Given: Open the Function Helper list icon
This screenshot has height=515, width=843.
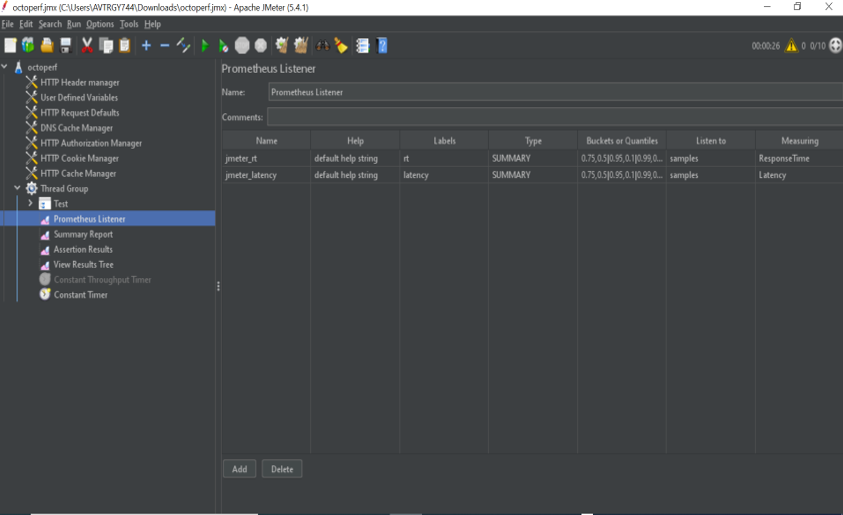Looking at the screenshot, I should 363,46.
